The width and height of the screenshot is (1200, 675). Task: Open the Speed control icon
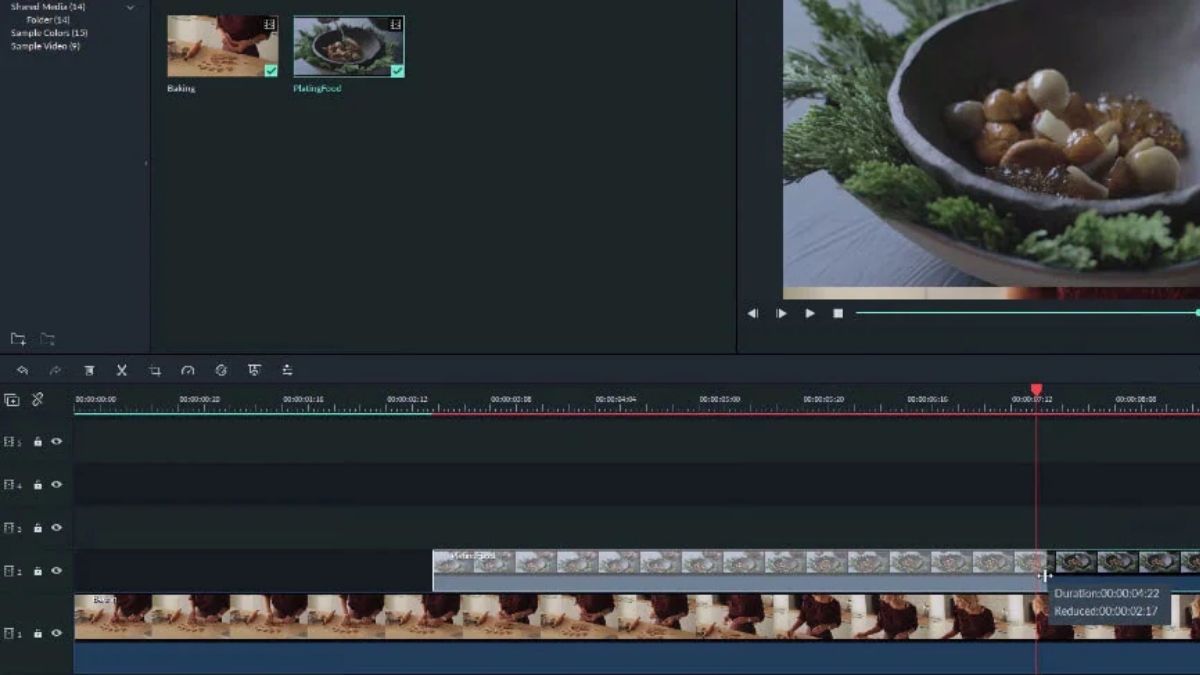(189, 371)
